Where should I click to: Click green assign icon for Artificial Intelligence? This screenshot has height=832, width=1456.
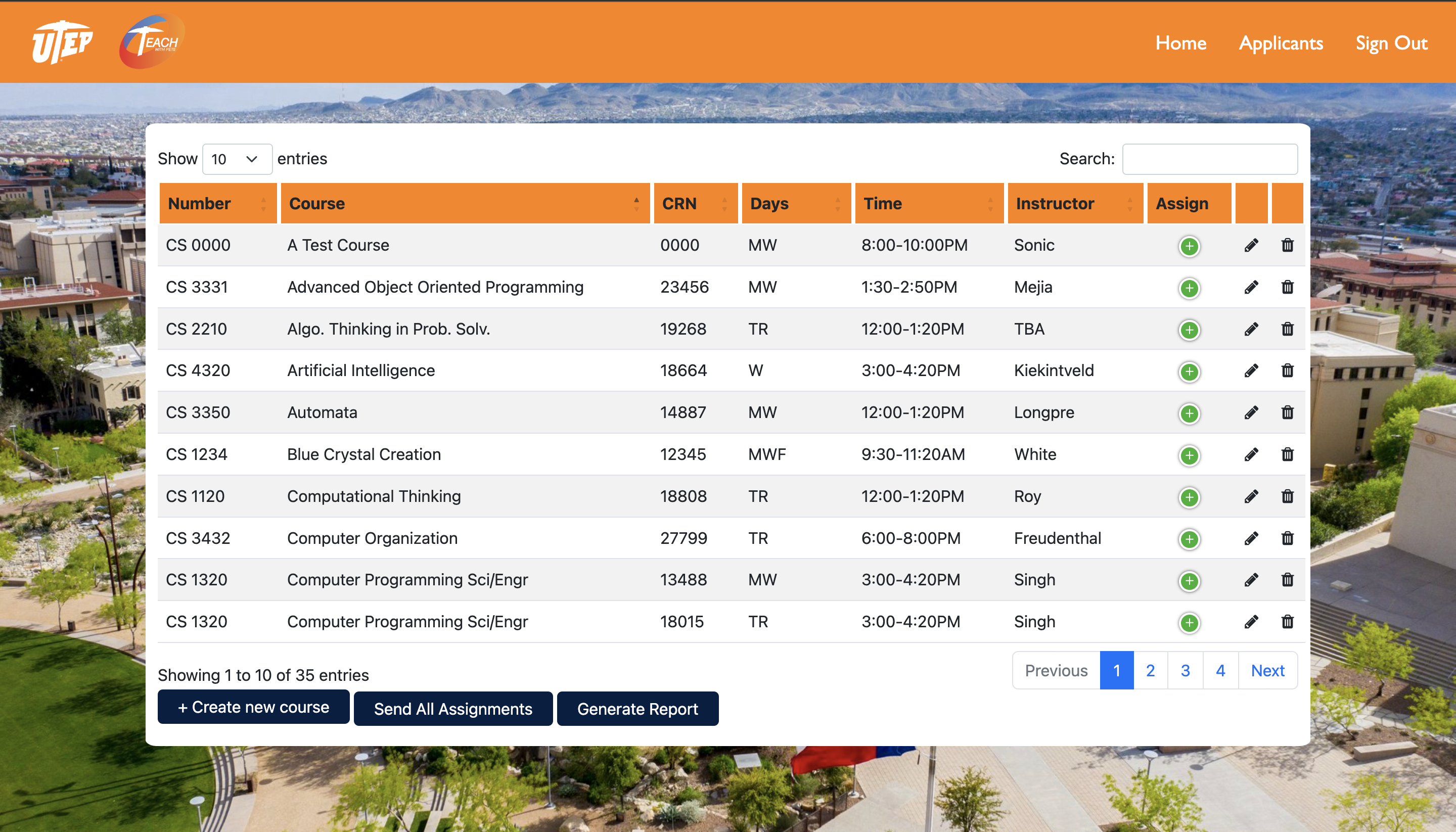[x=1189, y=372]
